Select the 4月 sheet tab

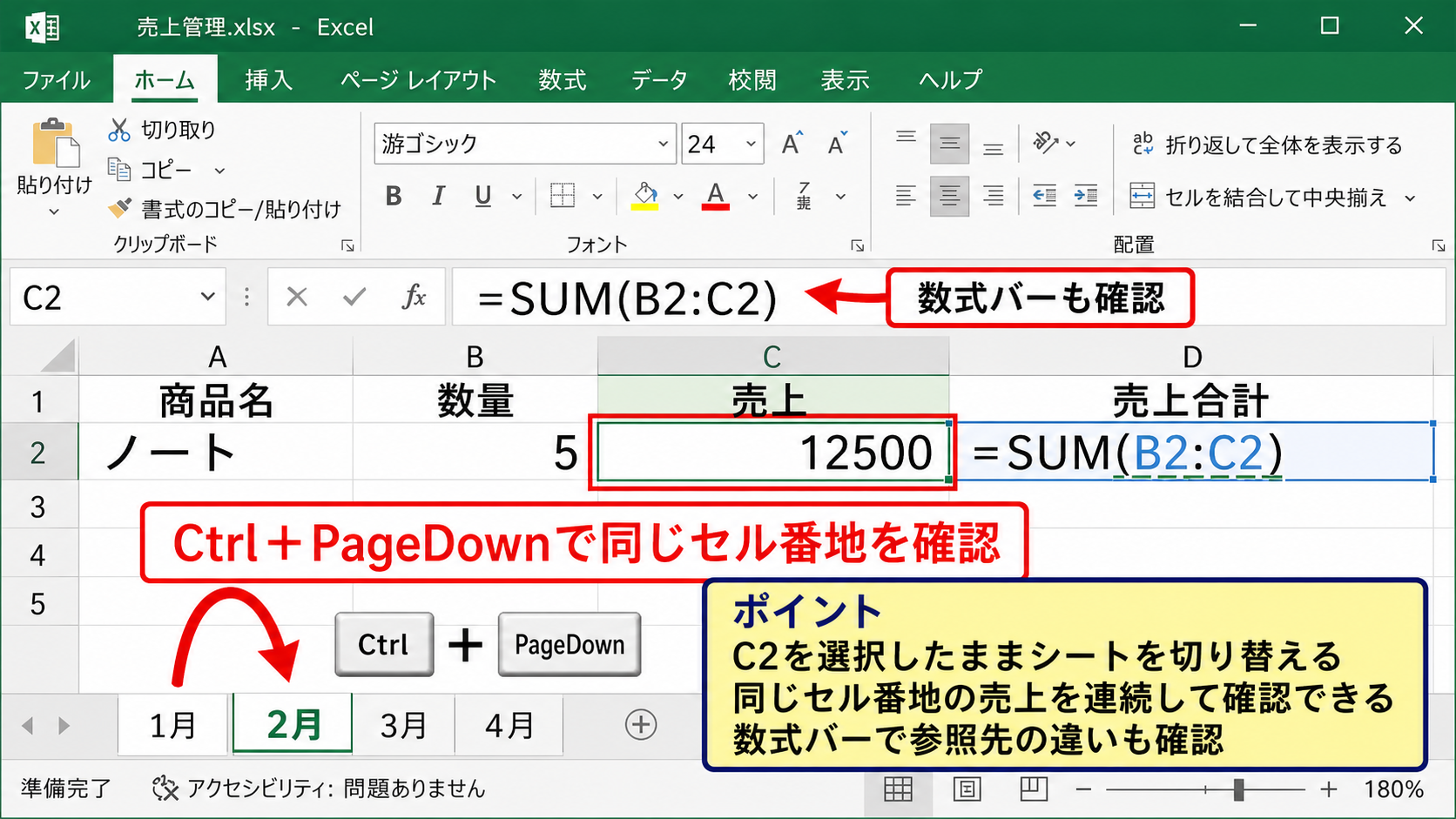tap(509, 725)
